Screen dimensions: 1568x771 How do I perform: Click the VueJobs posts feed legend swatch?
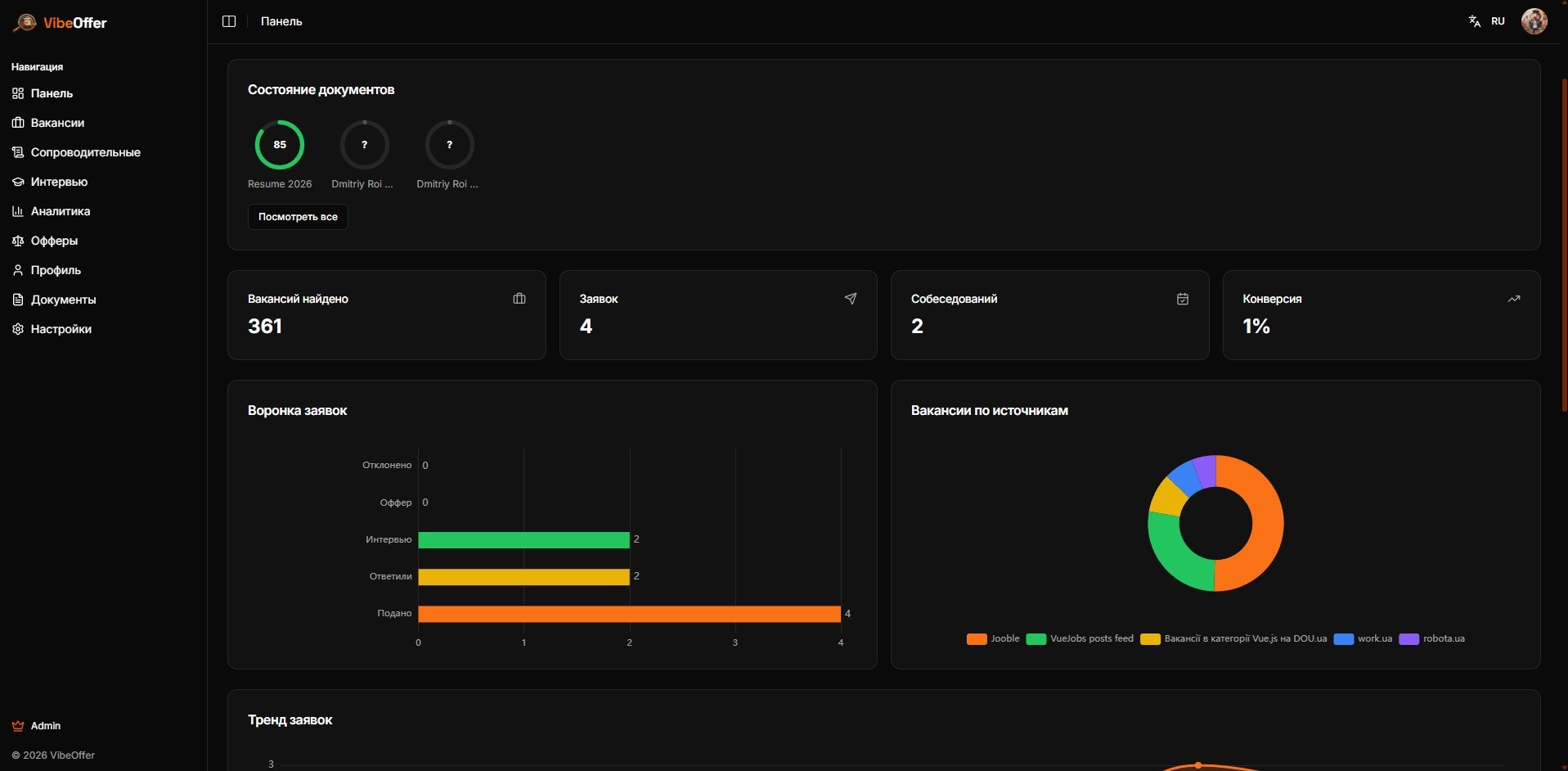(x=1036, y=639)
